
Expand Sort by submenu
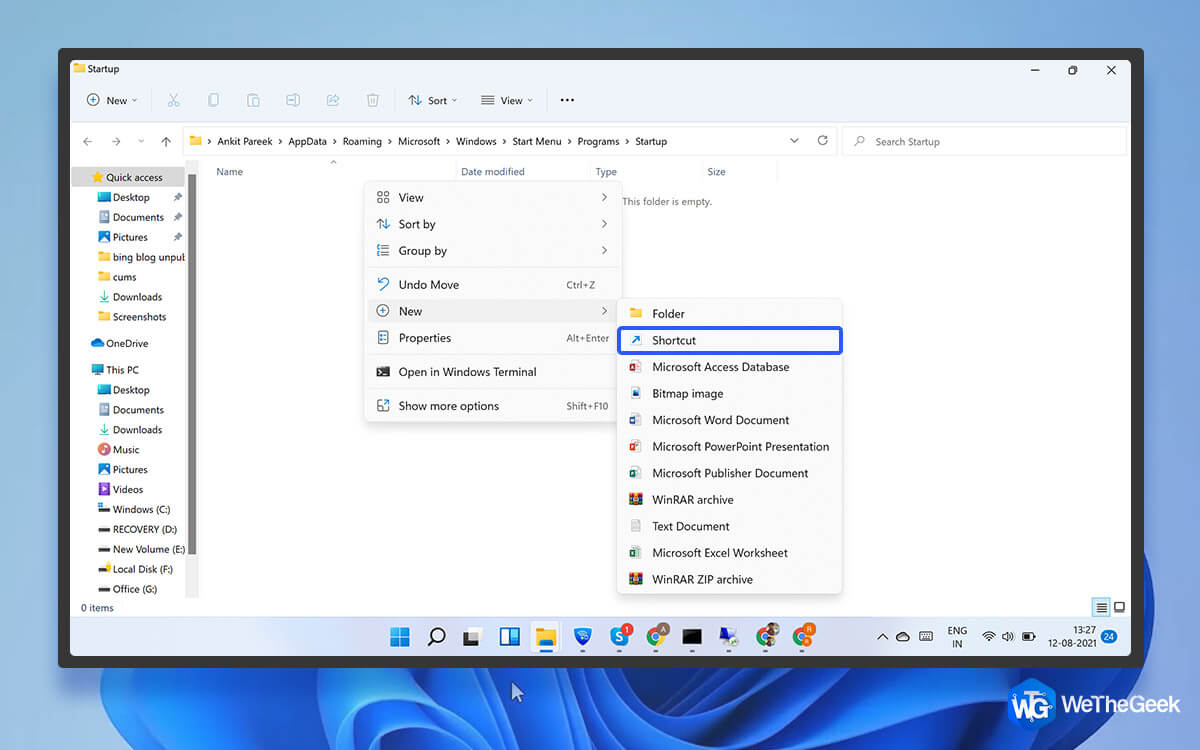pos(493,224)
